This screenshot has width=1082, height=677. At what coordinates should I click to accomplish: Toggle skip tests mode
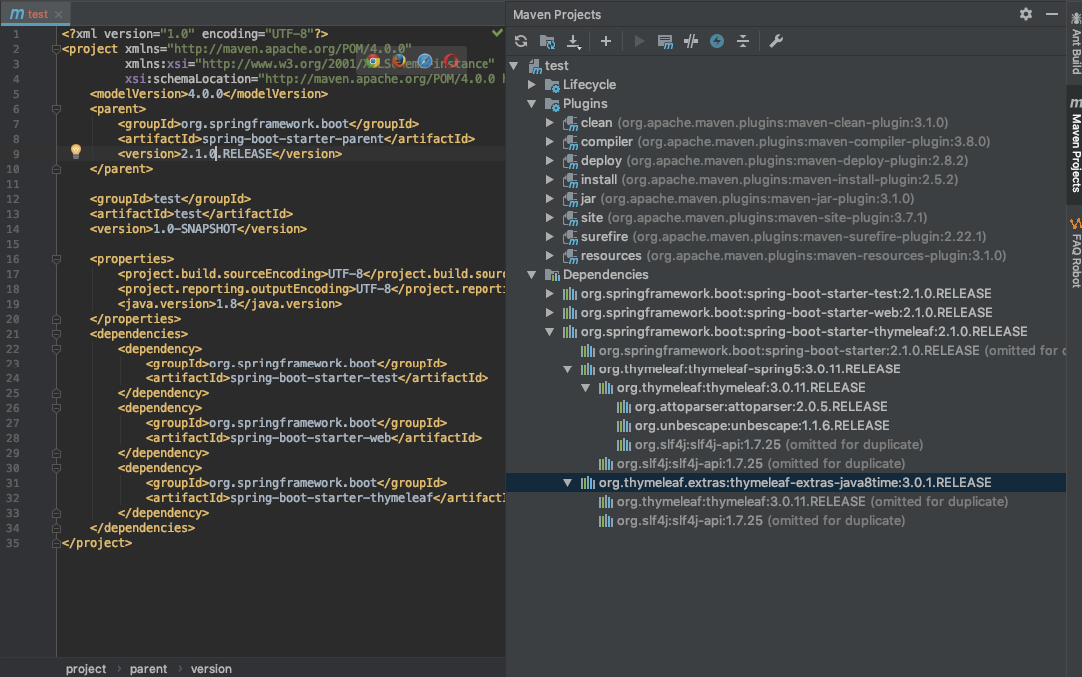pos(691,41)
